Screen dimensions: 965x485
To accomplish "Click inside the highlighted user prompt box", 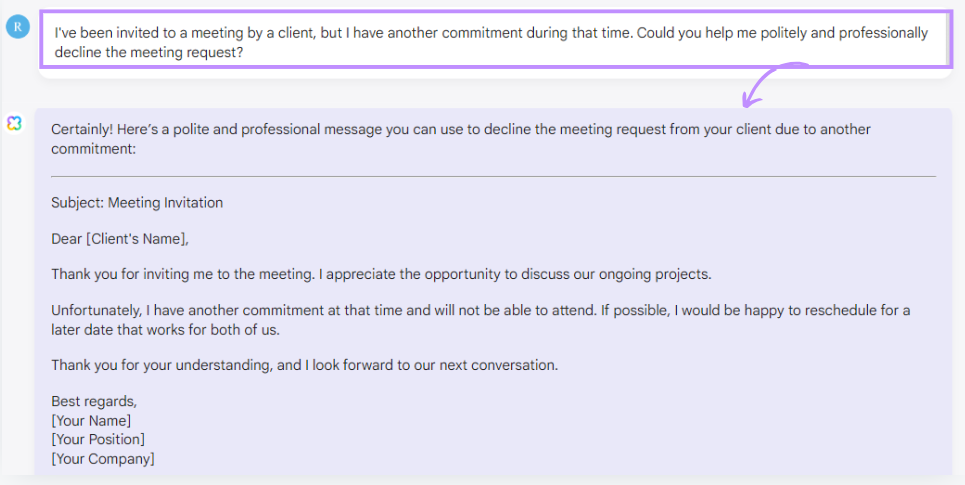I will point(490,41).
